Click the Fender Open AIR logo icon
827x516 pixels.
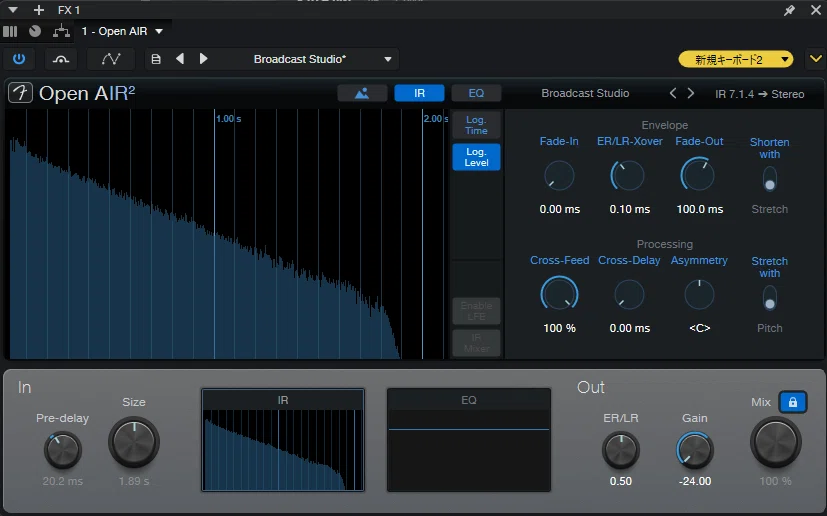pos(21,93)
